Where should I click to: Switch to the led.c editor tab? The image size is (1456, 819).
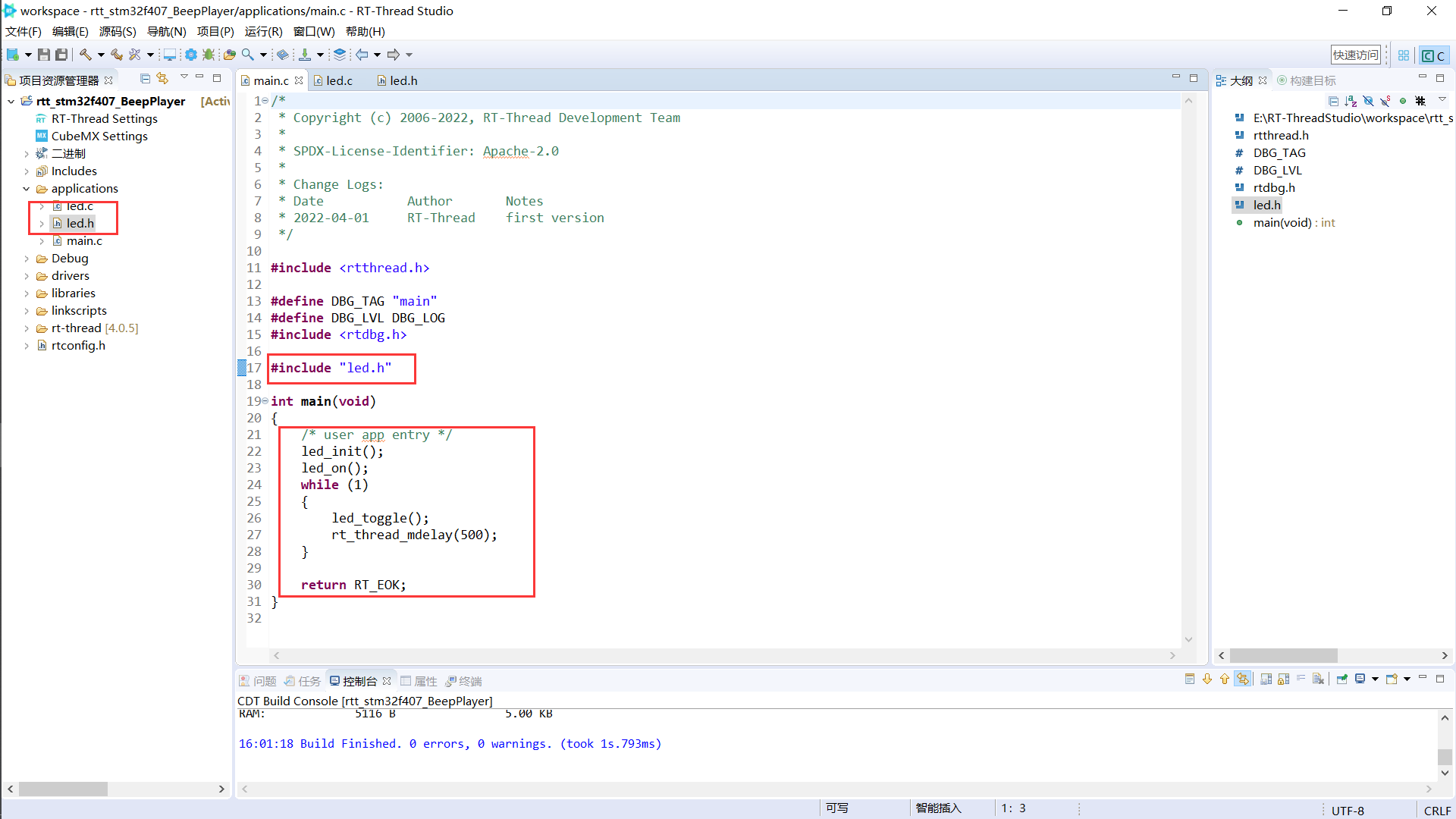(337, 80)
